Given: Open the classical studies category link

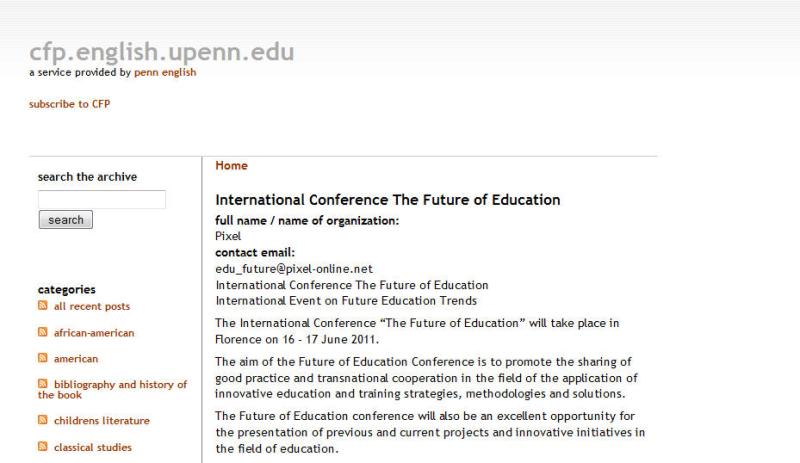Looking at the screenshot, I should [x=93, y=447].
